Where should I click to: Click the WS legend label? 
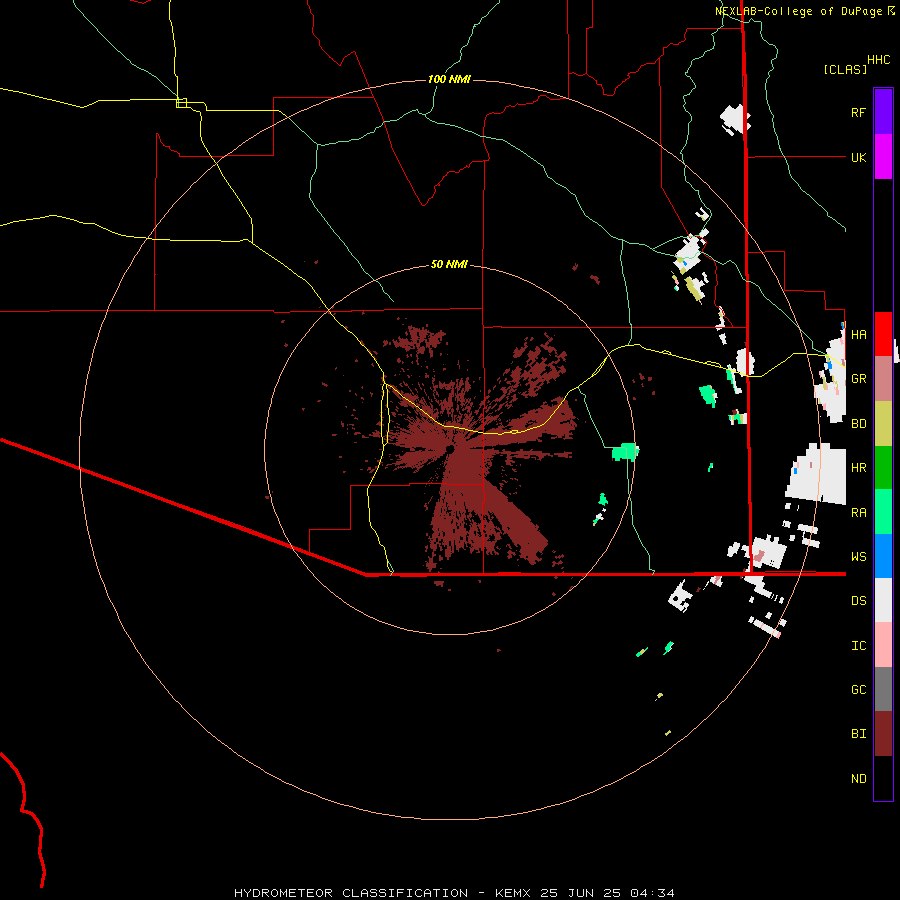pos(858,557)
